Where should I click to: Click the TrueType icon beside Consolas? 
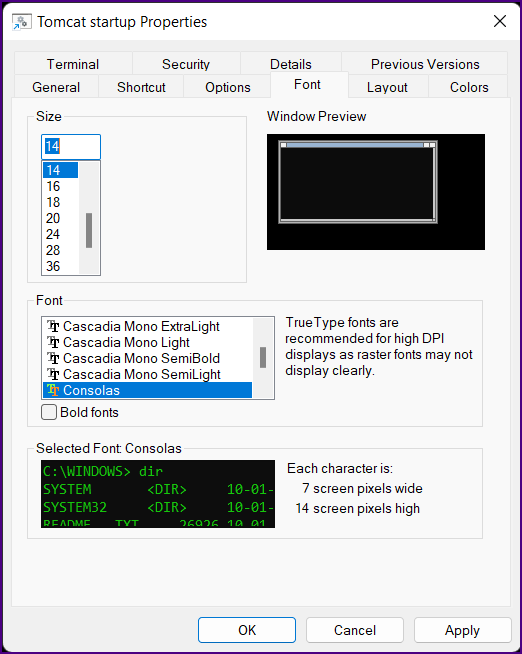point(53,390)
